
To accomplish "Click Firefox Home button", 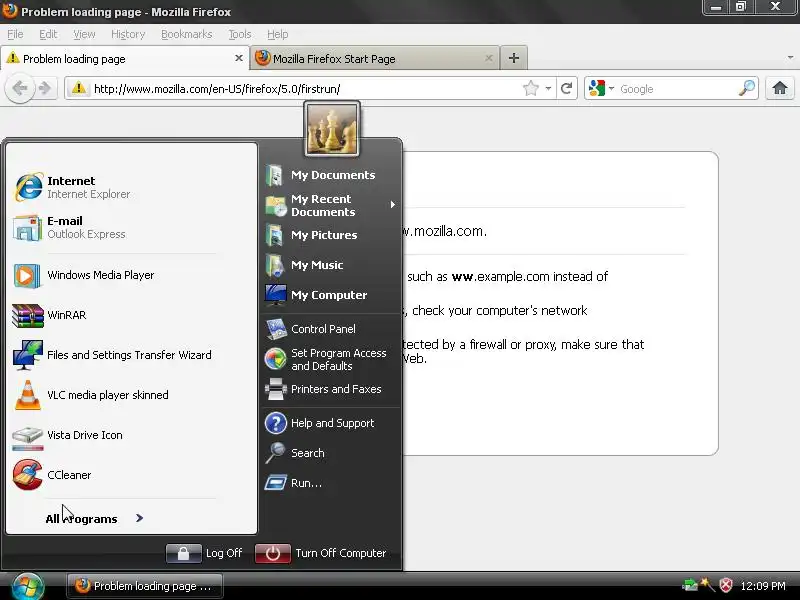I will [x=779, y=88].
